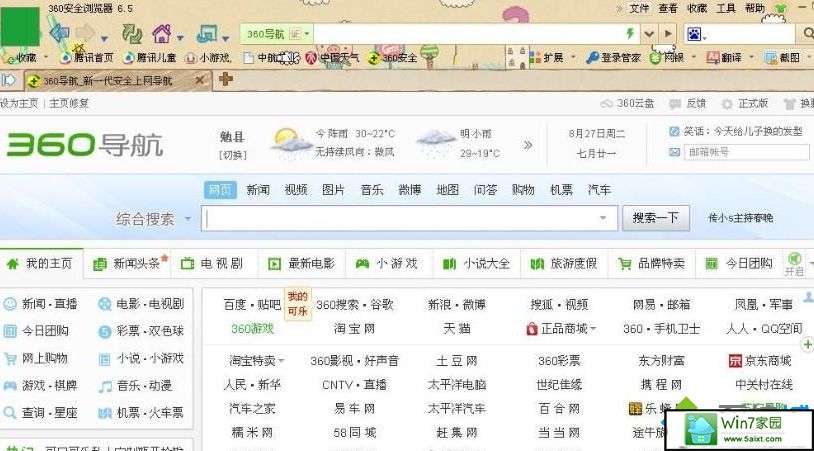Open 新闻头条 tab
814x451 pixels.
click(127, 264)
